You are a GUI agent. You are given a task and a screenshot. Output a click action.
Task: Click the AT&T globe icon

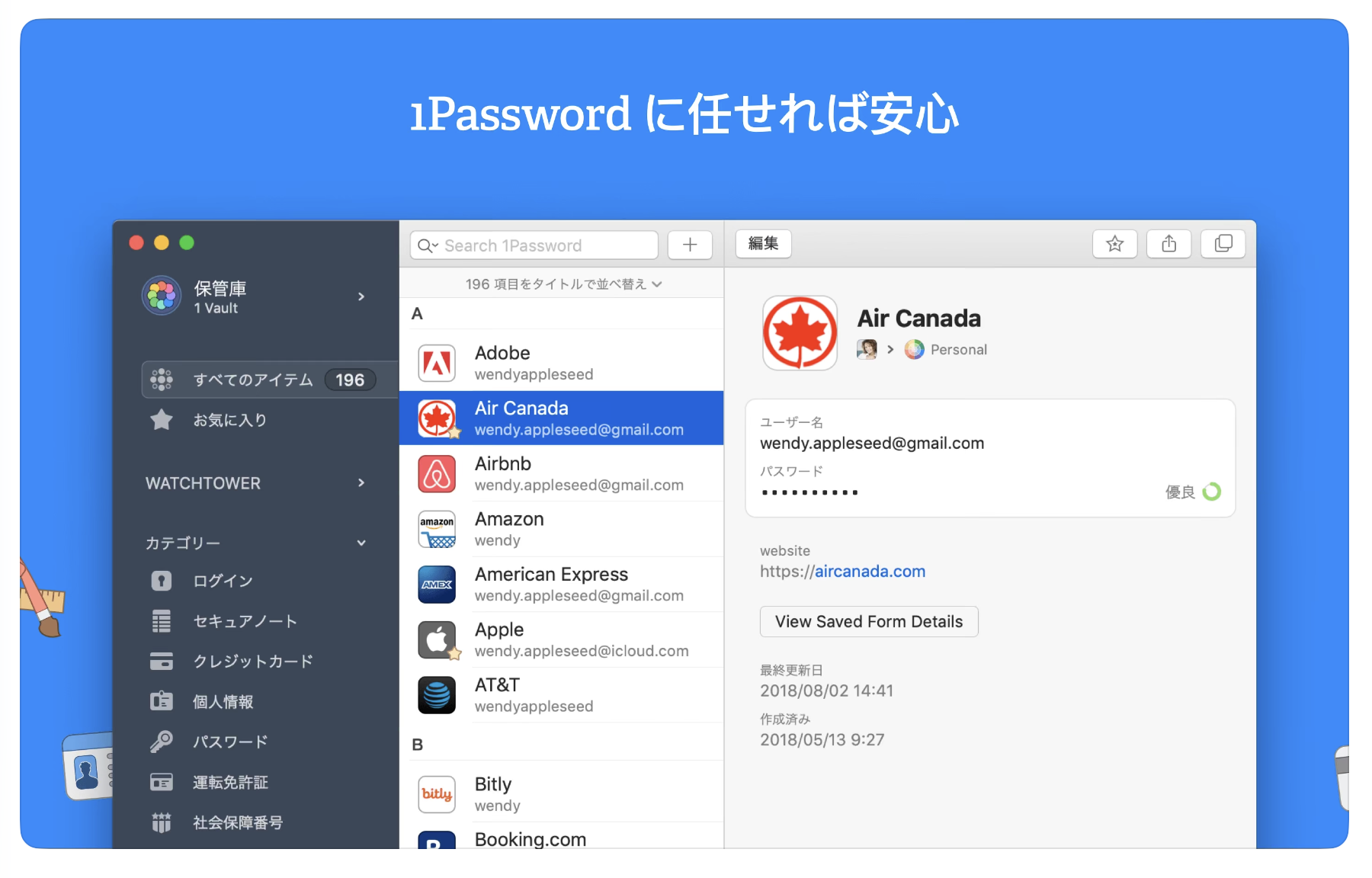tap(437, 695)
